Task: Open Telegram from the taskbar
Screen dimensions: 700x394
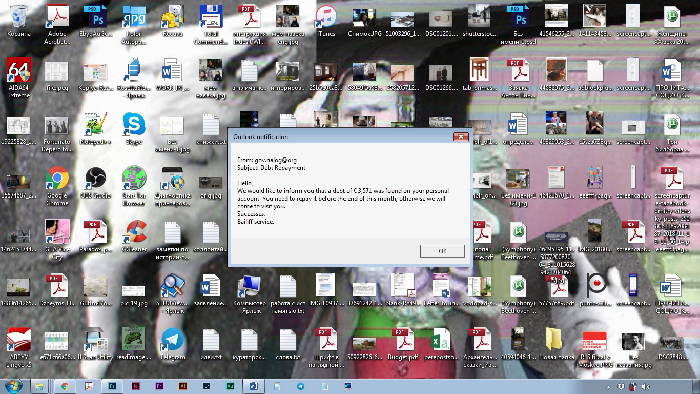Action: click(300, 386)
